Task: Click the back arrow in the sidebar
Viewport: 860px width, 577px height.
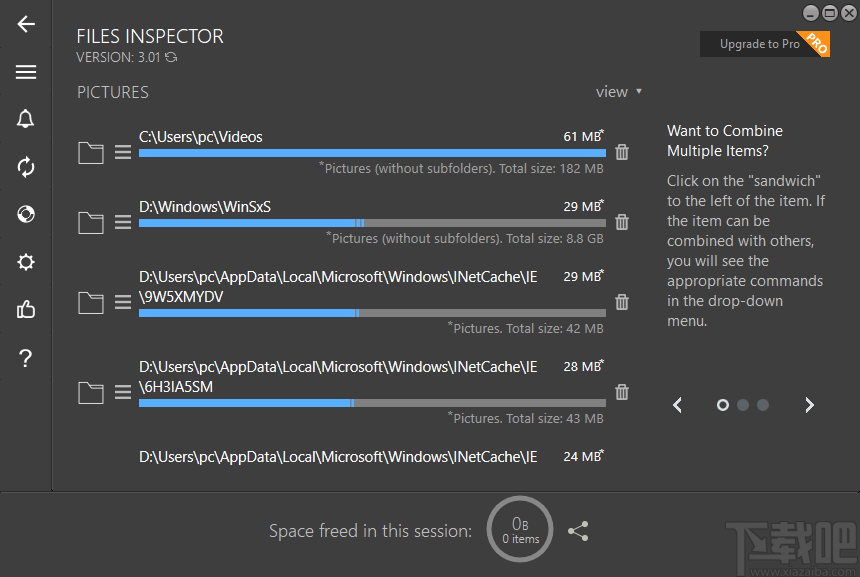Action: pos(25,24)
